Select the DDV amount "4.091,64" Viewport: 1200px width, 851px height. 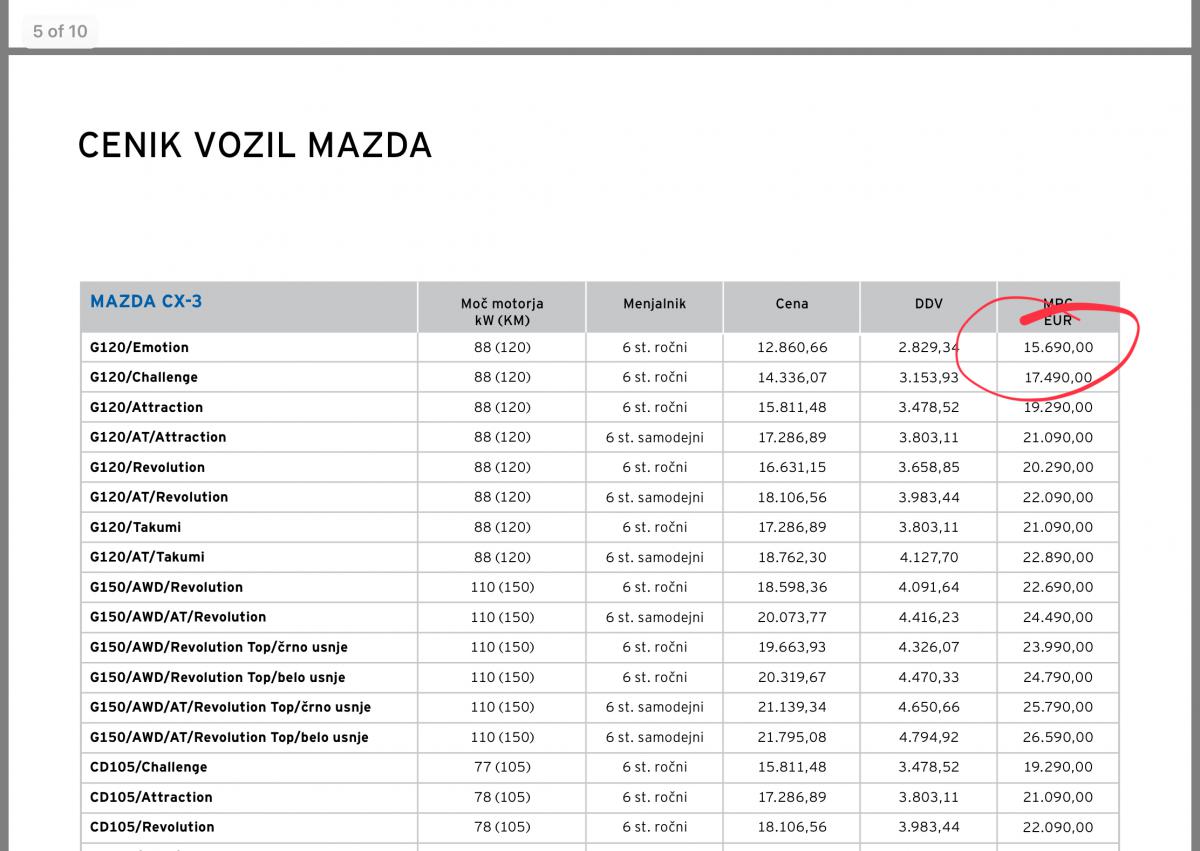(929, 587)
